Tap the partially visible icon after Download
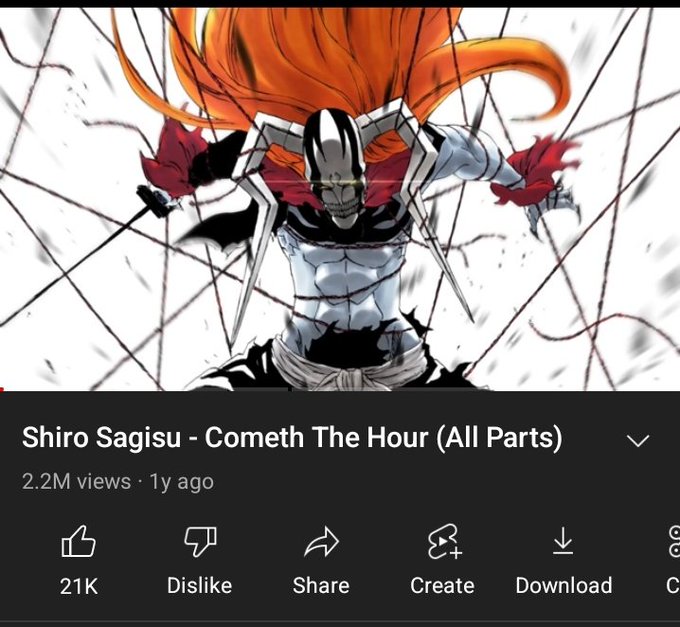Screen dimensions: 680x627 click(674, 541)
